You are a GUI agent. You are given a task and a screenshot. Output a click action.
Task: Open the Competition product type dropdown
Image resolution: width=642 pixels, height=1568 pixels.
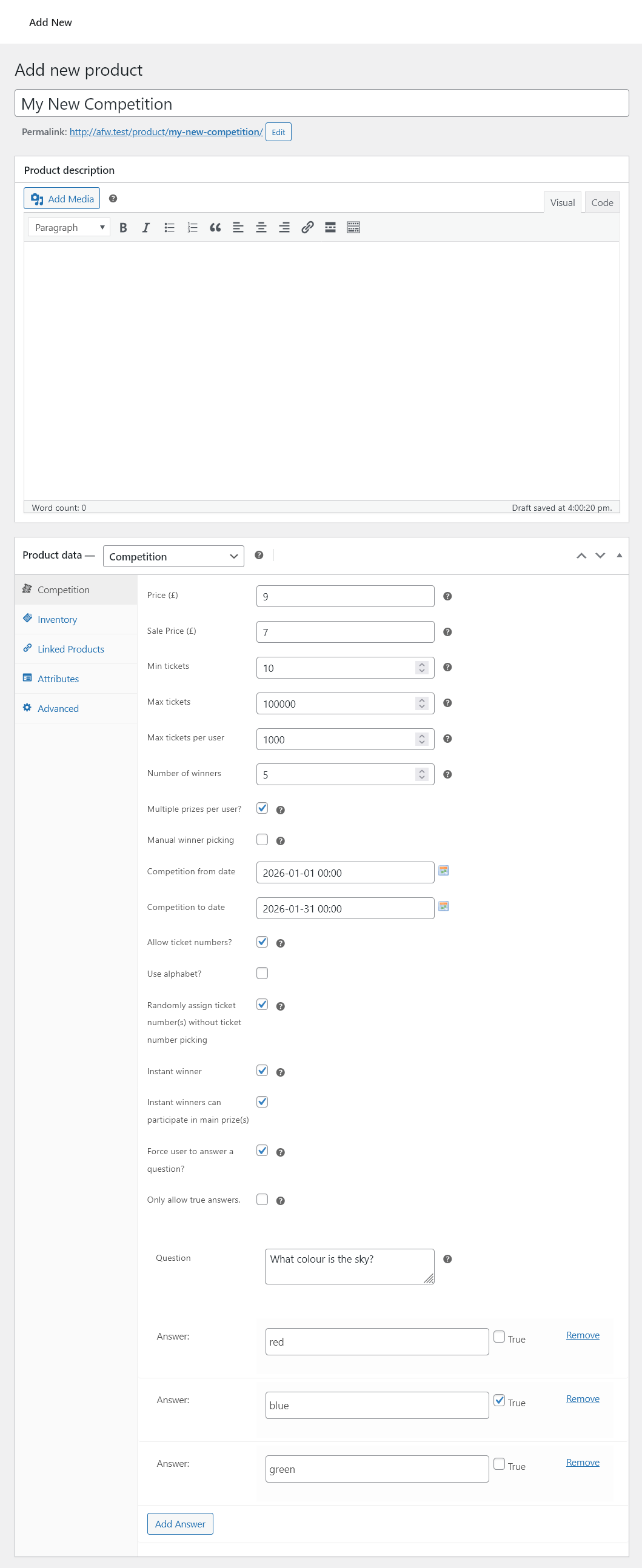pos(173,556)
